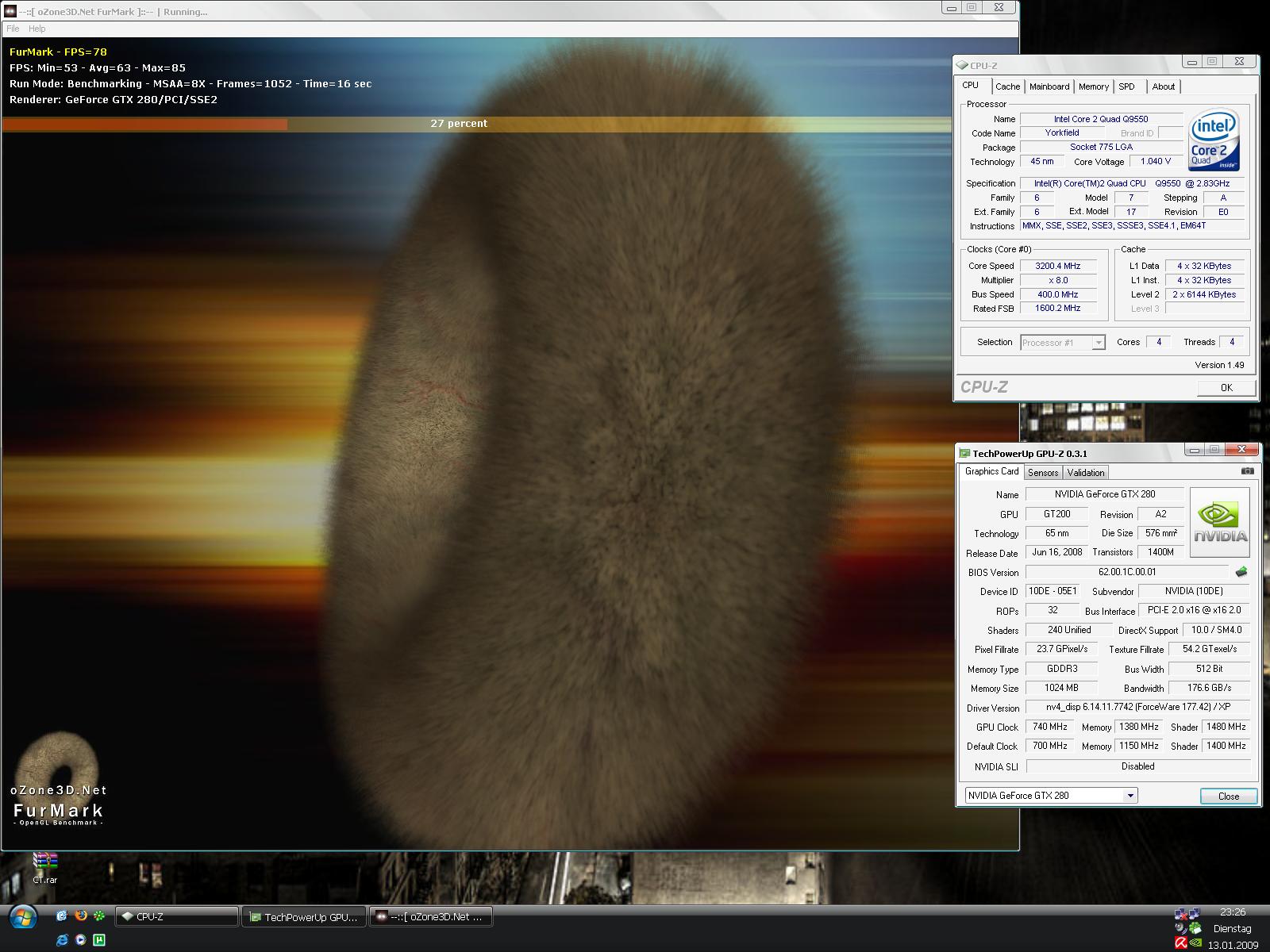Launch Windows Media Player from quick launch

click(x=80, y=940)
